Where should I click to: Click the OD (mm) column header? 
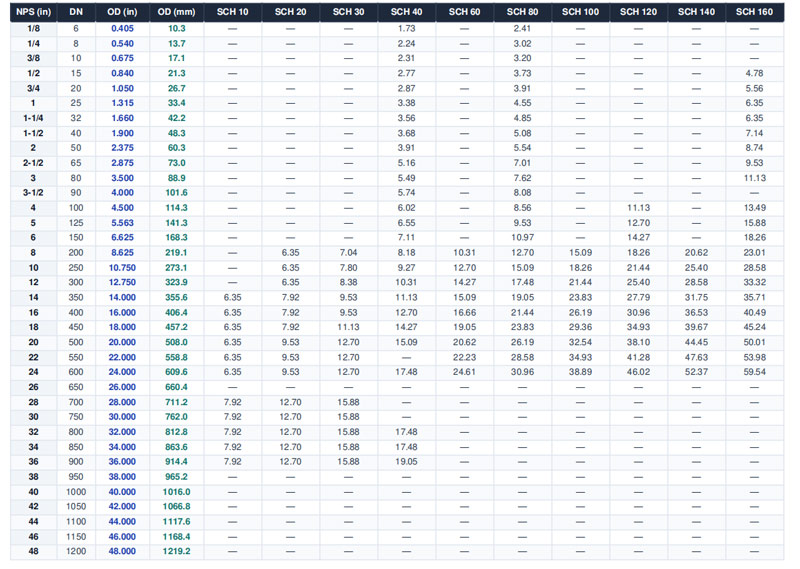177,12
